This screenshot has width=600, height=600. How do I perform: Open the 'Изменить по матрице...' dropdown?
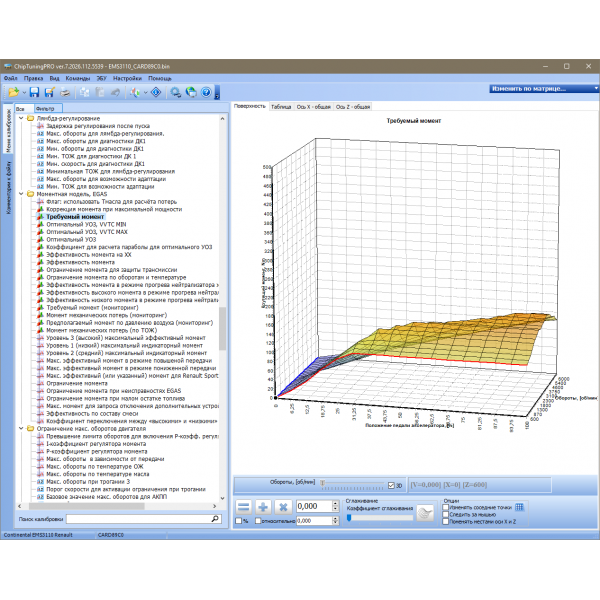[539, 88]
